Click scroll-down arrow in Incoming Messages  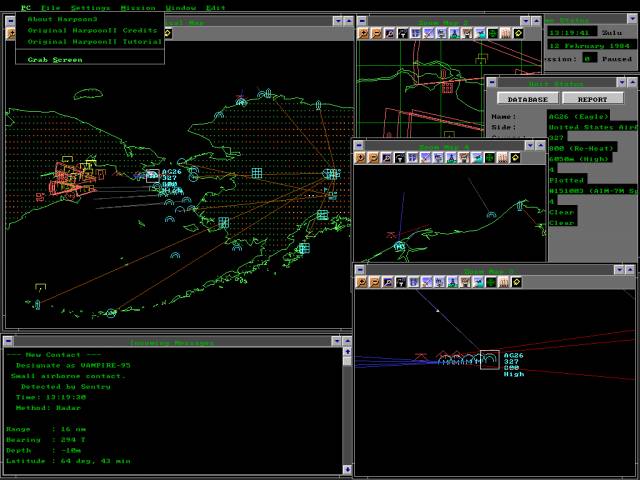click(x=347, y=469)
